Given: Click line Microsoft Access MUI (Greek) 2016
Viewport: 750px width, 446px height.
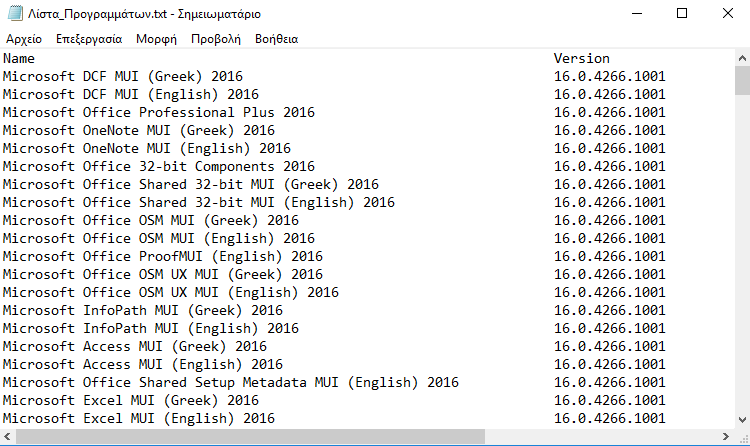Looking at the screenshot, I should (135, 346).
